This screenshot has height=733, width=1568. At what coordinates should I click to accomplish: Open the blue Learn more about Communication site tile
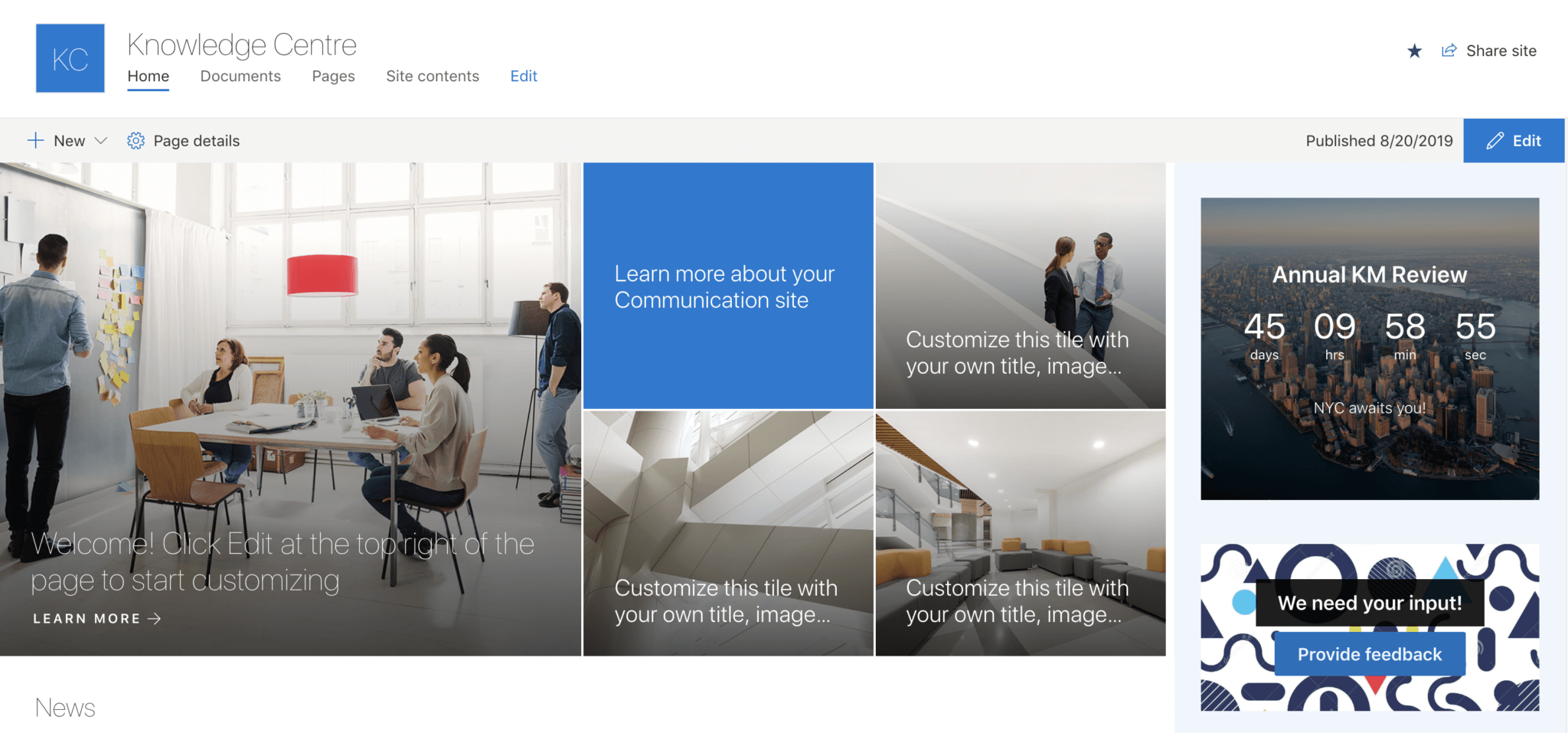pyautogui.click(x=727, y=286)
